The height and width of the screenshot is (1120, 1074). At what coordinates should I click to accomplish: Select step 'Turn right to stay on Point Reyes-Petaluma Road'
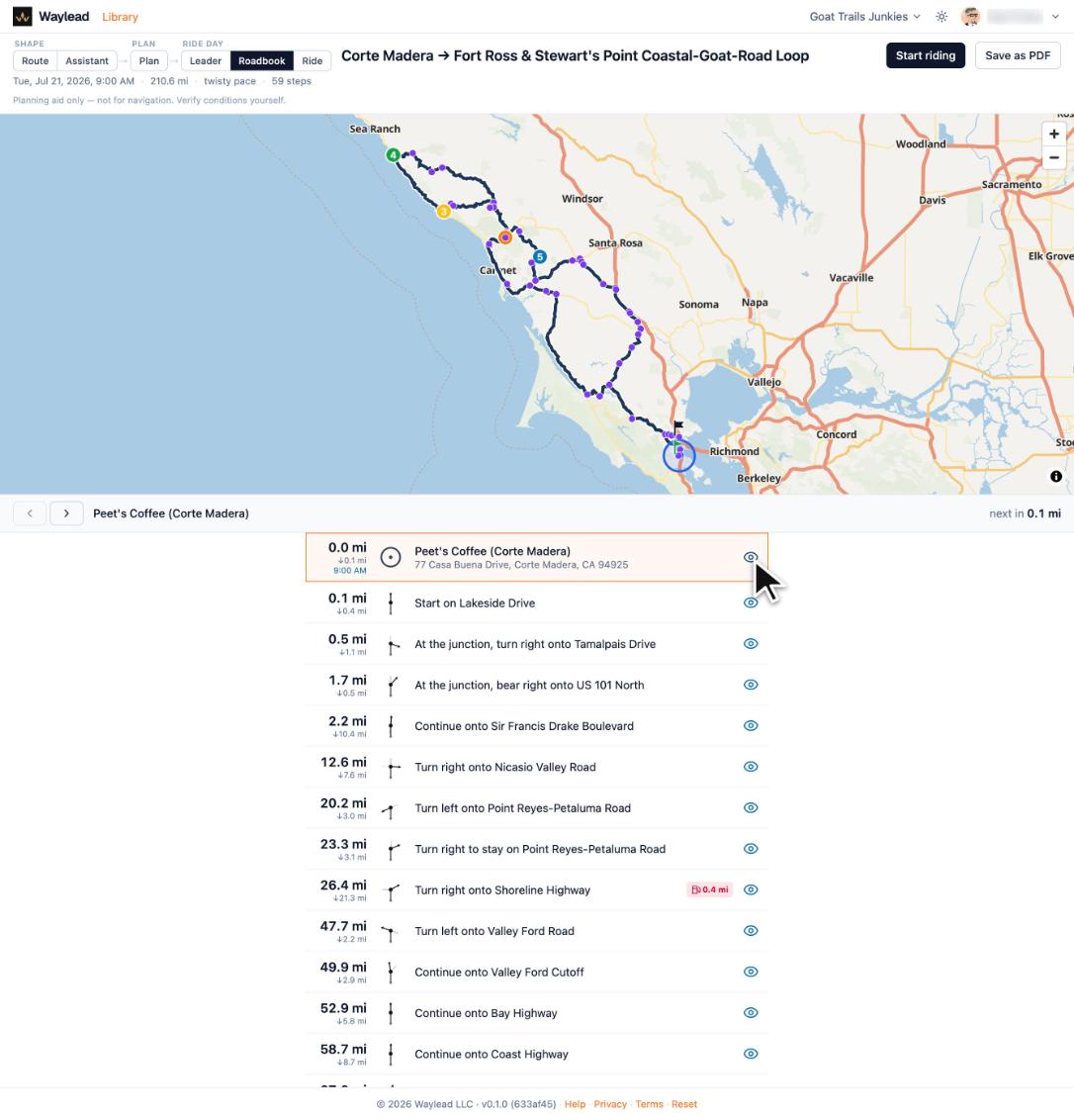(x=537, y=849)
